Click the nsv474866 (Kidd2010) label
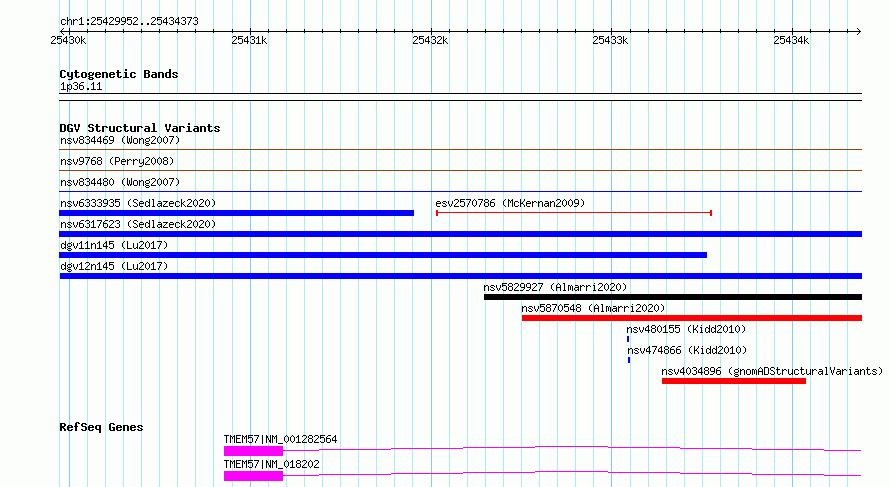 [687, 350]
